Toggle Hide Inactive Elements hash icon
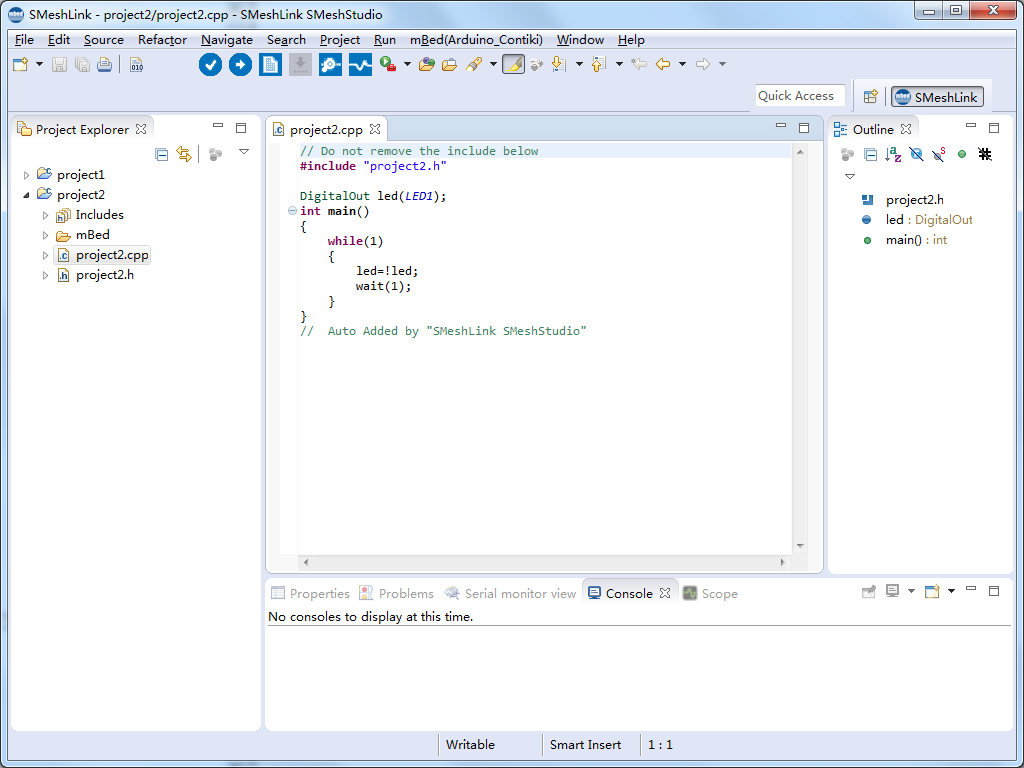The image size is (1024, 768). click(x=985, y=154)
